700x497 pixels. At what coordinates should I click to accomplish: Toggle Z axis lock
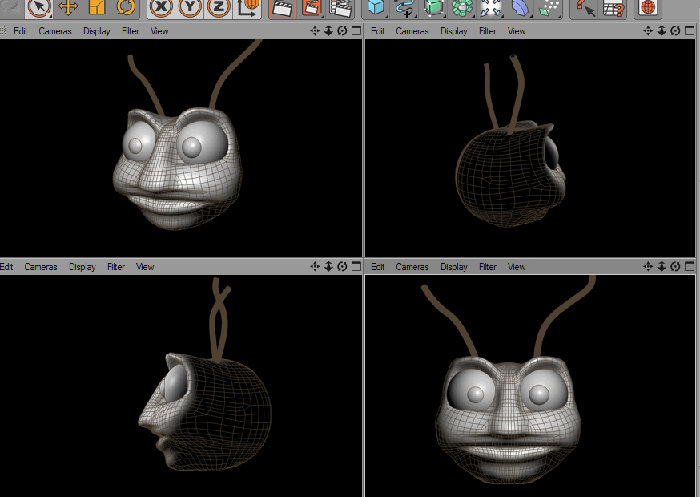218,8
